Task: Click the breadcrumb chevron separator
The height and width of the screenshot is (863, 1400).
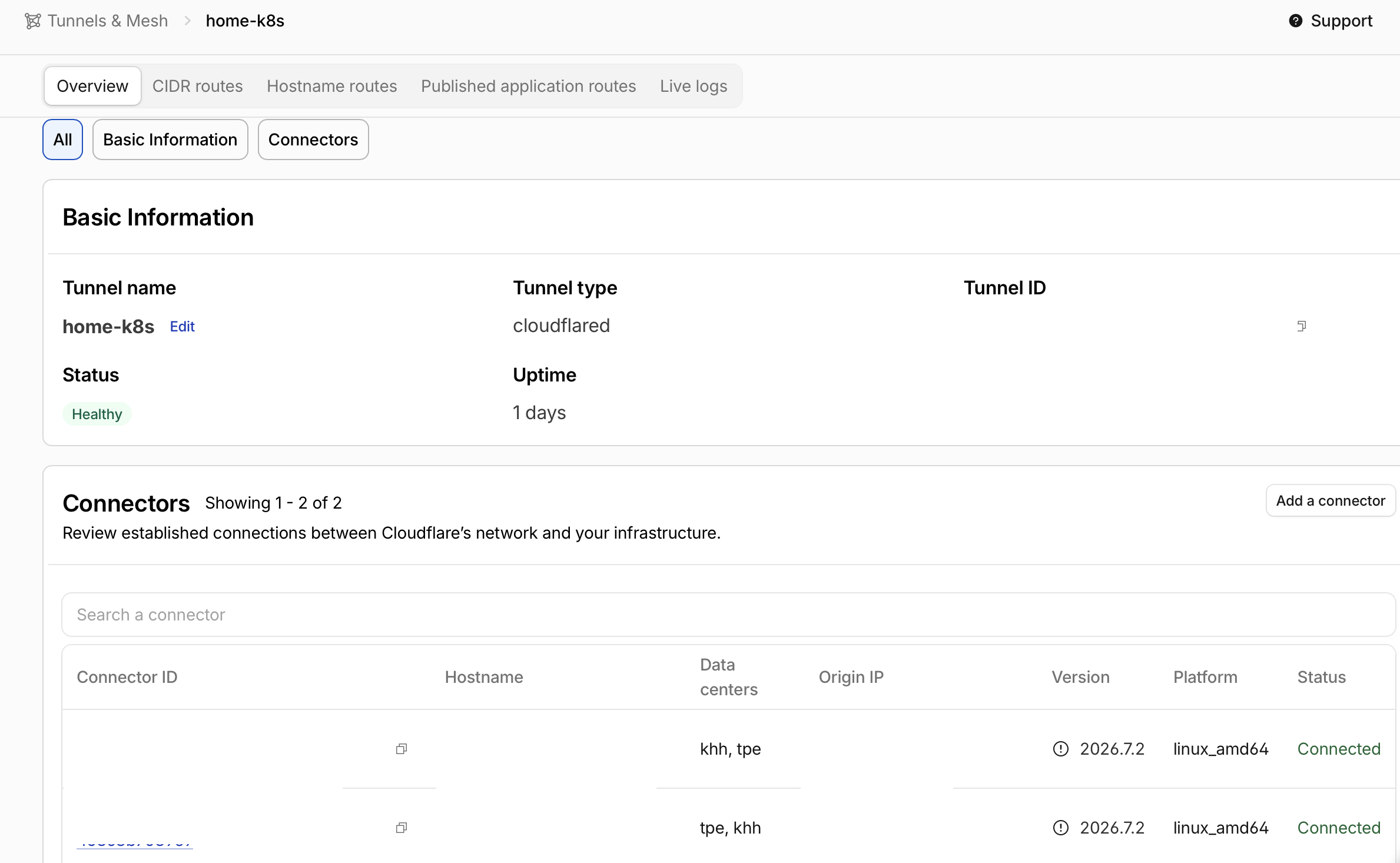Action: click(187, 21)
